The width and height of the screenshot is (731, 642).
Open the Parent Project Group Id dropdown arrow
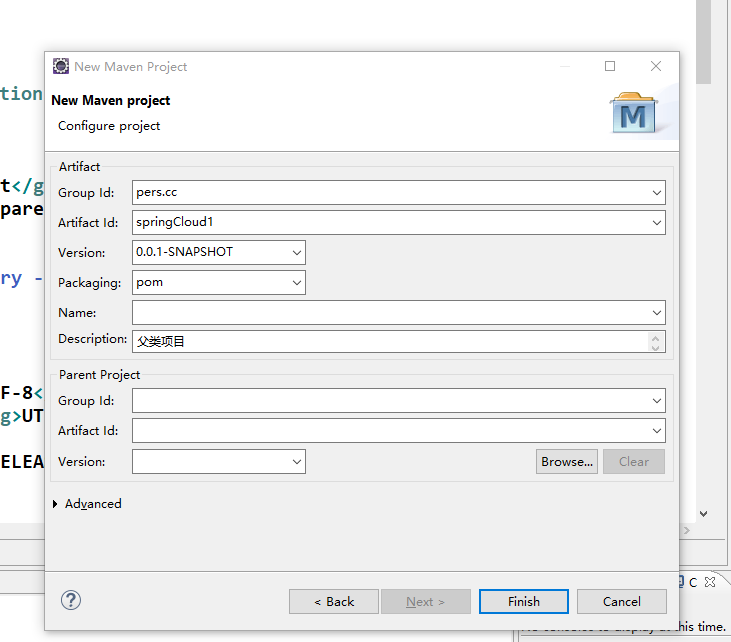(656, 400)
